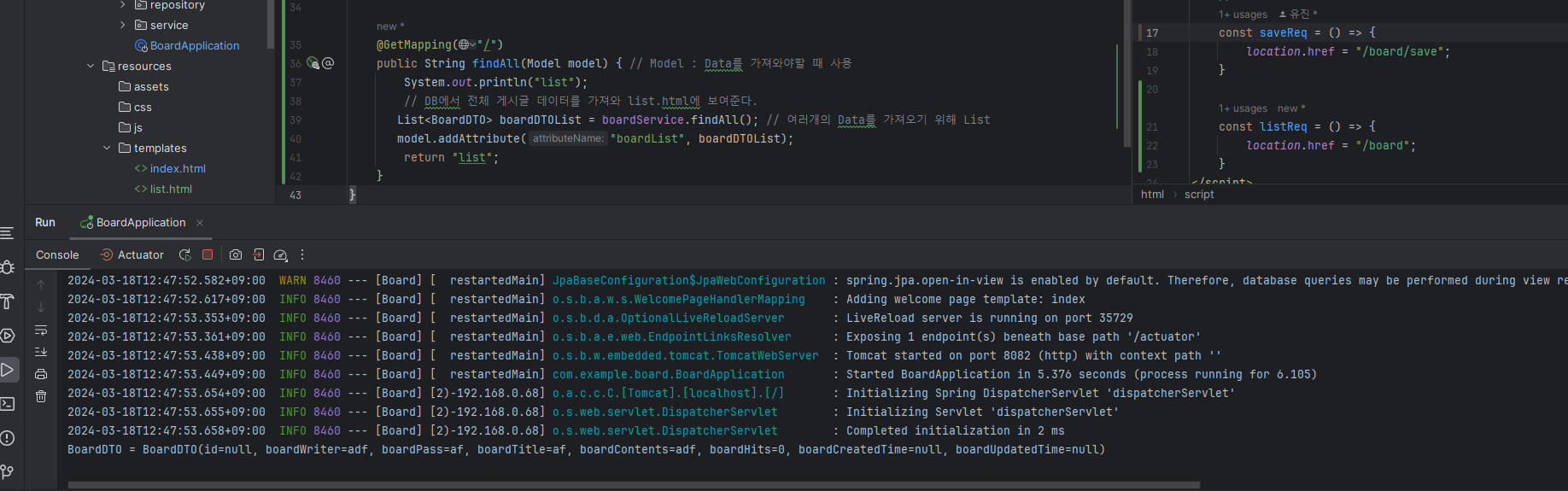Click the down arrow in the console gutter
This screenshot has height=491, width=1568.
click(41, 307)
